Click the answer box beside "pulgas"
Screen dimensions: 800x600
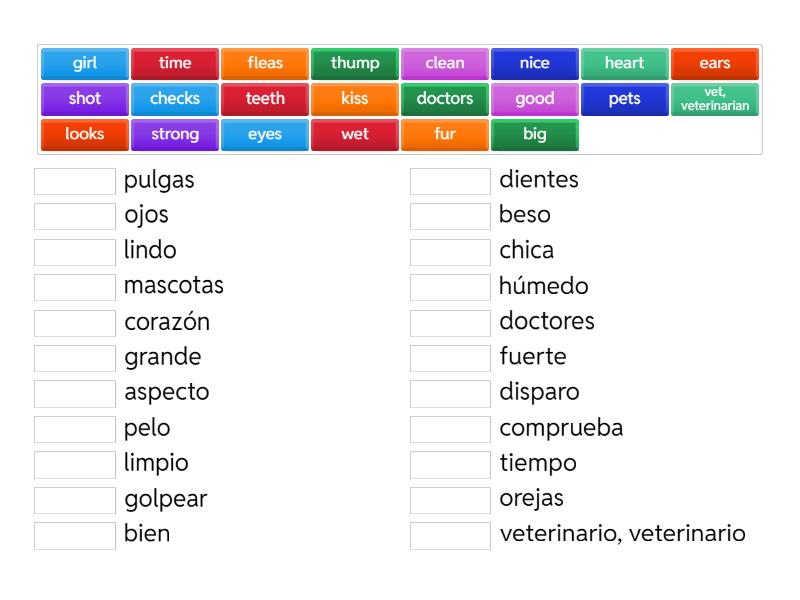[x=75, y=181]
